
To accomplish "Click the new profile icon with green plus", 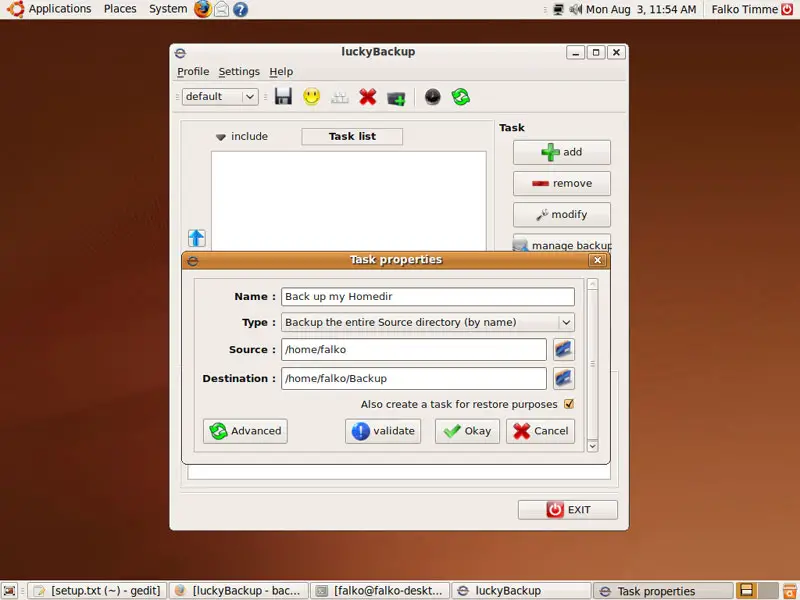I will tap(396, 97).
